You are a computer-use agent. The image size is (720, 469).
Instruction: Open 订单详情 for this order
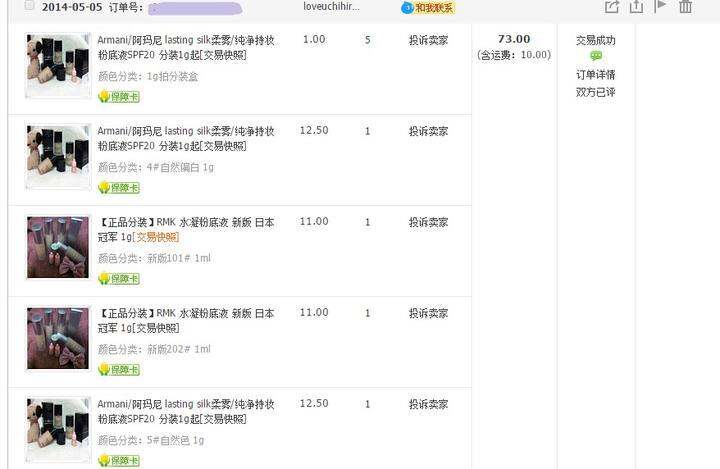click(596, 74)
